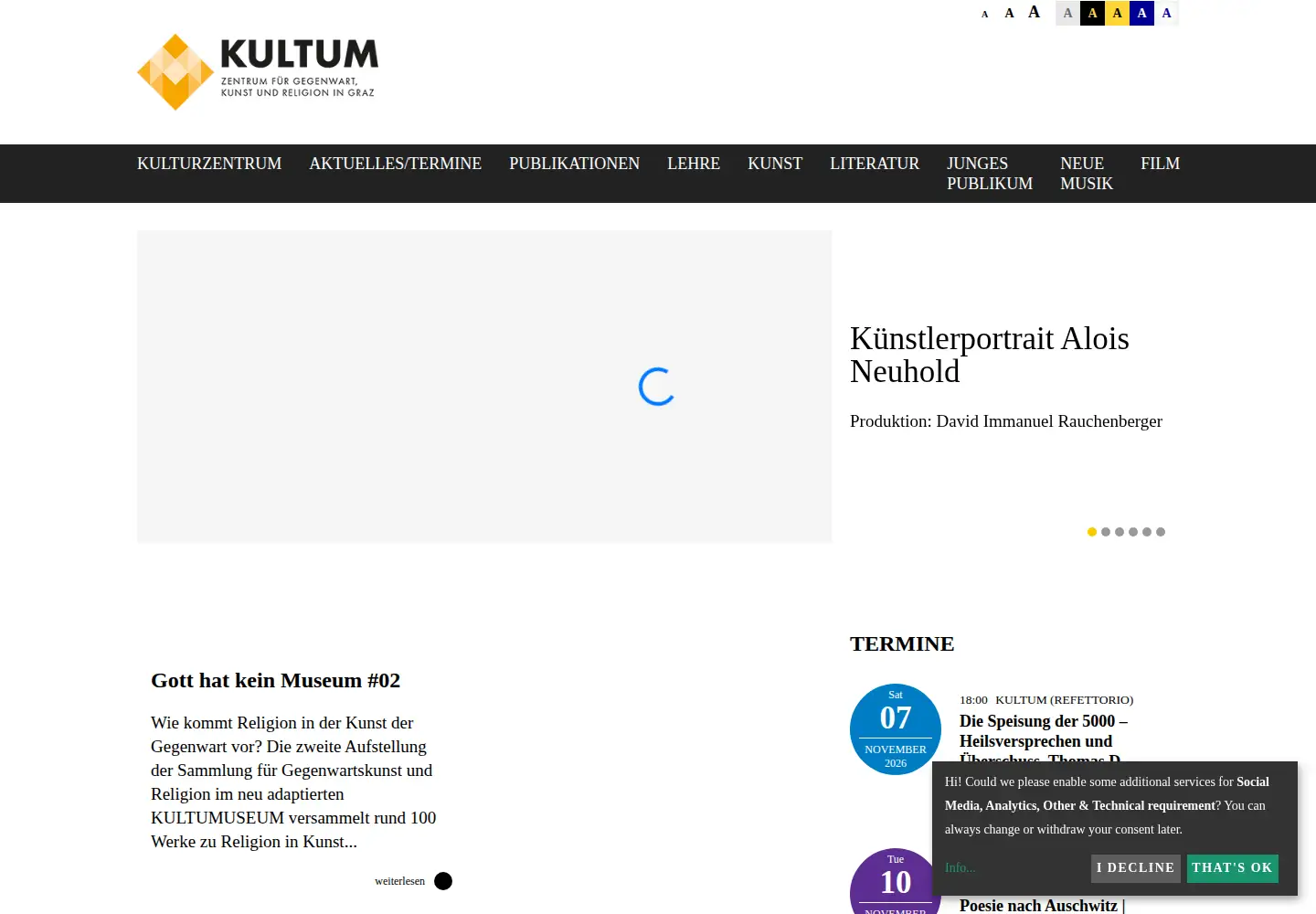The width and height of the screenshot is (1316, 914).
Task: Select fourth slider dot
Action: (x=1133, y=532)
